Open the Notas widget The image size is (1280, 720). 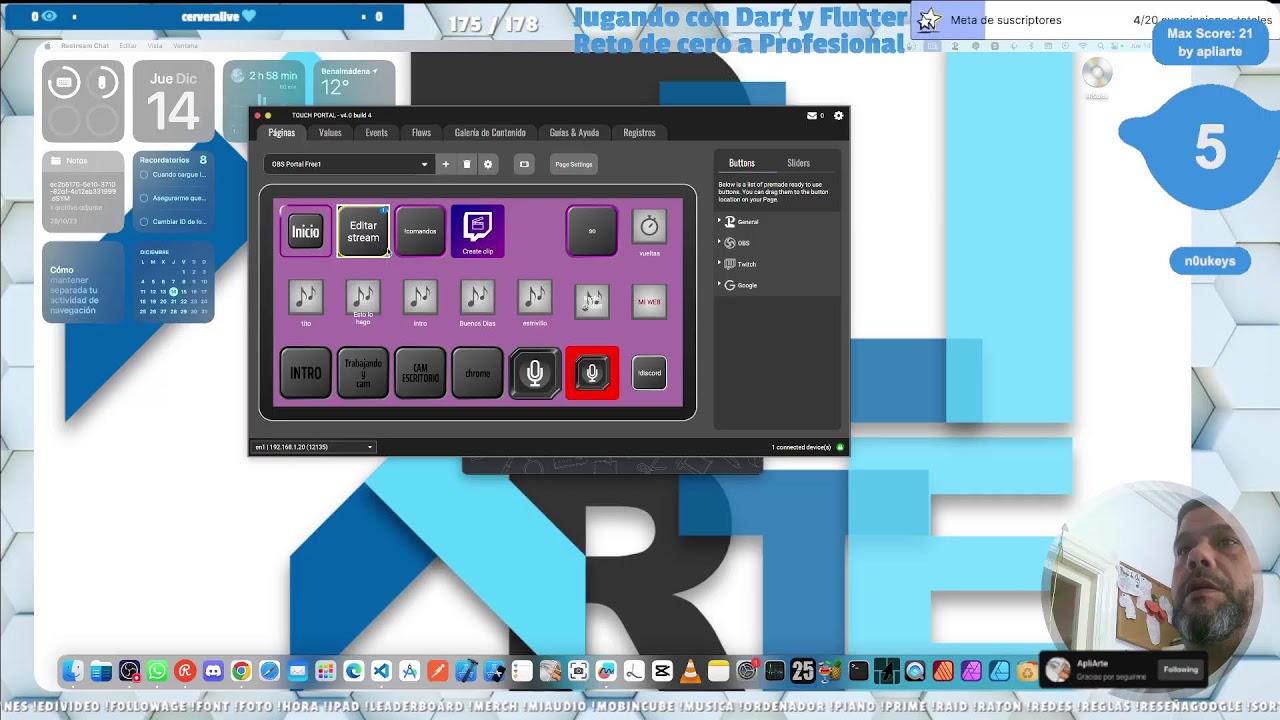[x=83, y=192]
